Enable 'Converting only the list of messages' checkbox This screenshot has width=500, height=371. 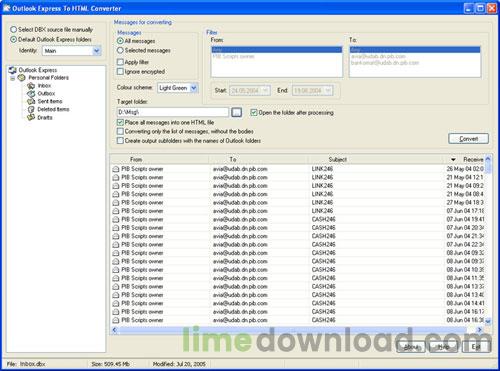(120, 131)
